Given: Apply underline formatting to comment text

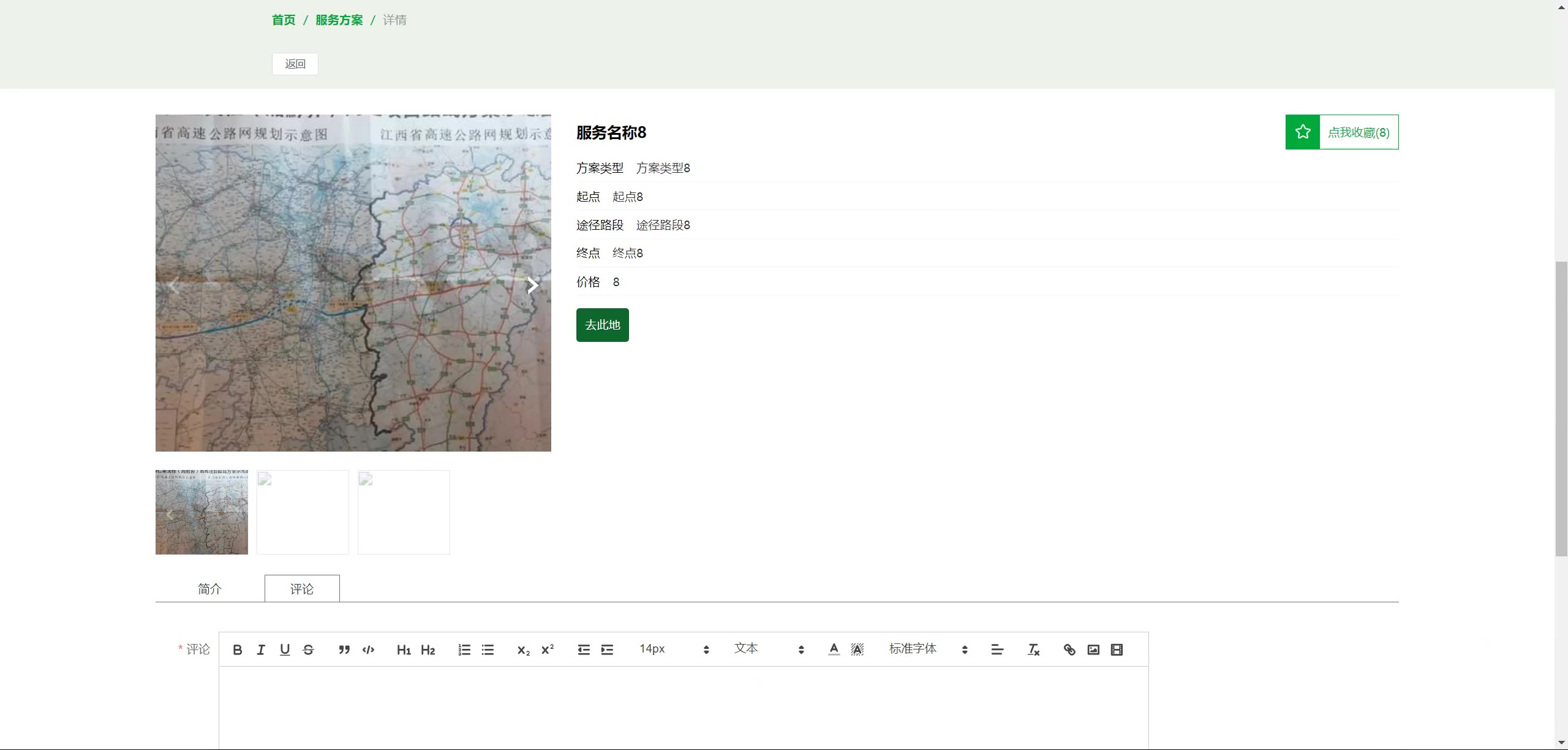Looking at the screenshot, I should pos(285,650).
